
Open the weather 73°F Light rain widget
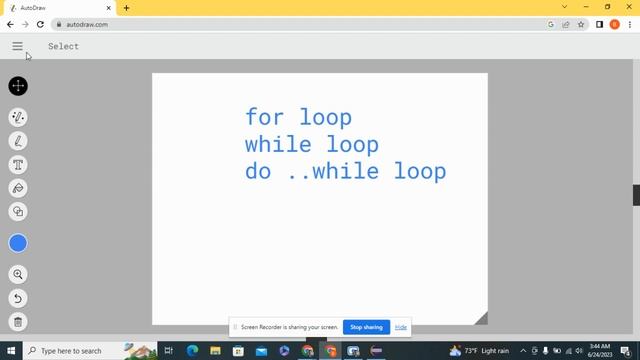click(479, 351)
